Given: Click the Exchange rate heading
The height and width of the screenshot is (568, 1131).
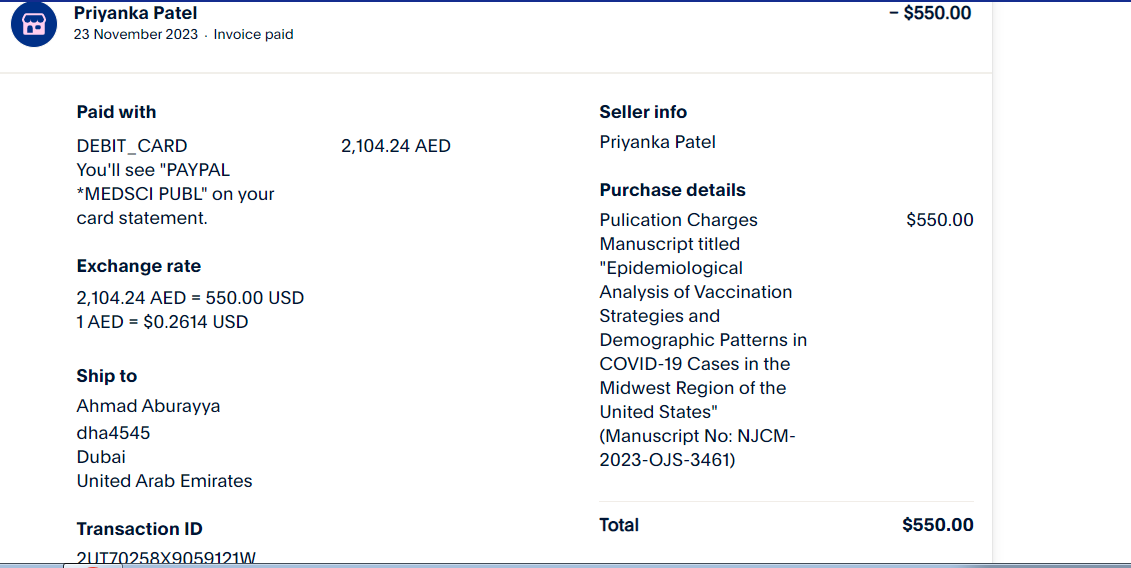Looking at the screenshot, I should point(138,266).
